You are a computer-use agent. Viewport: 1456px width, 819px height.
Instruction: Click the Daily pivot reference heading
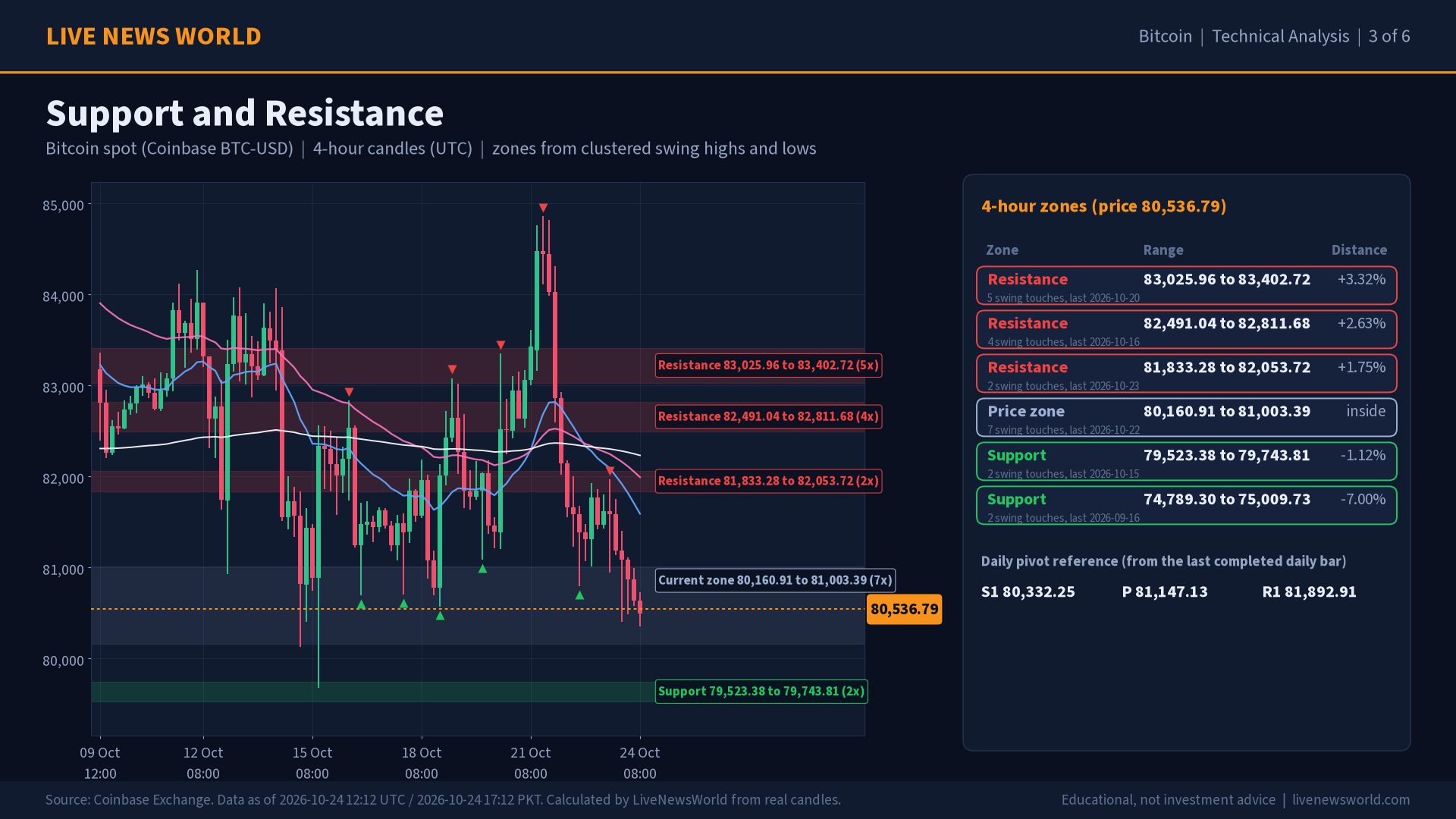1163,561
